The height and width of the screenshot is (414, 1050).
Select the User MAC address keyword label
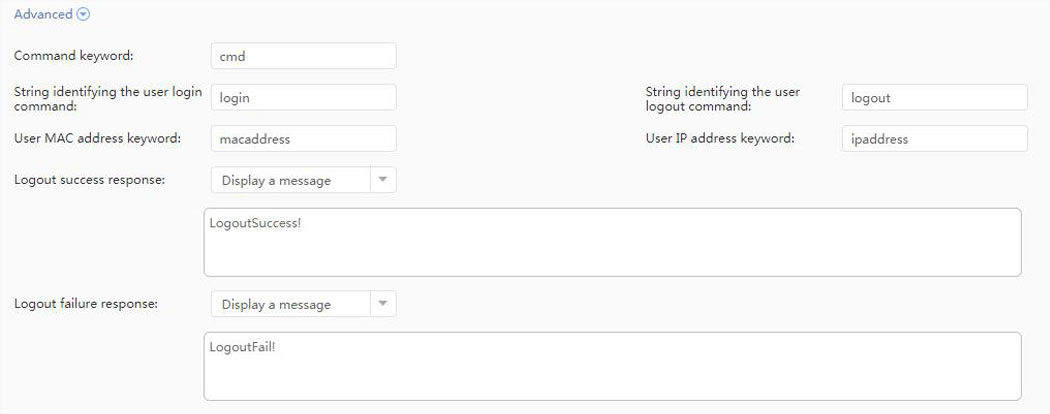(97, 138)
